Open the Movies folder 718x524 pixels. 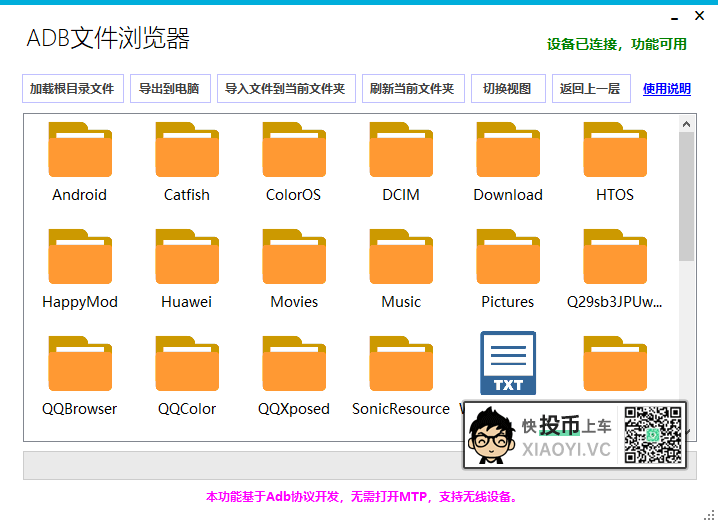[294, 258]
